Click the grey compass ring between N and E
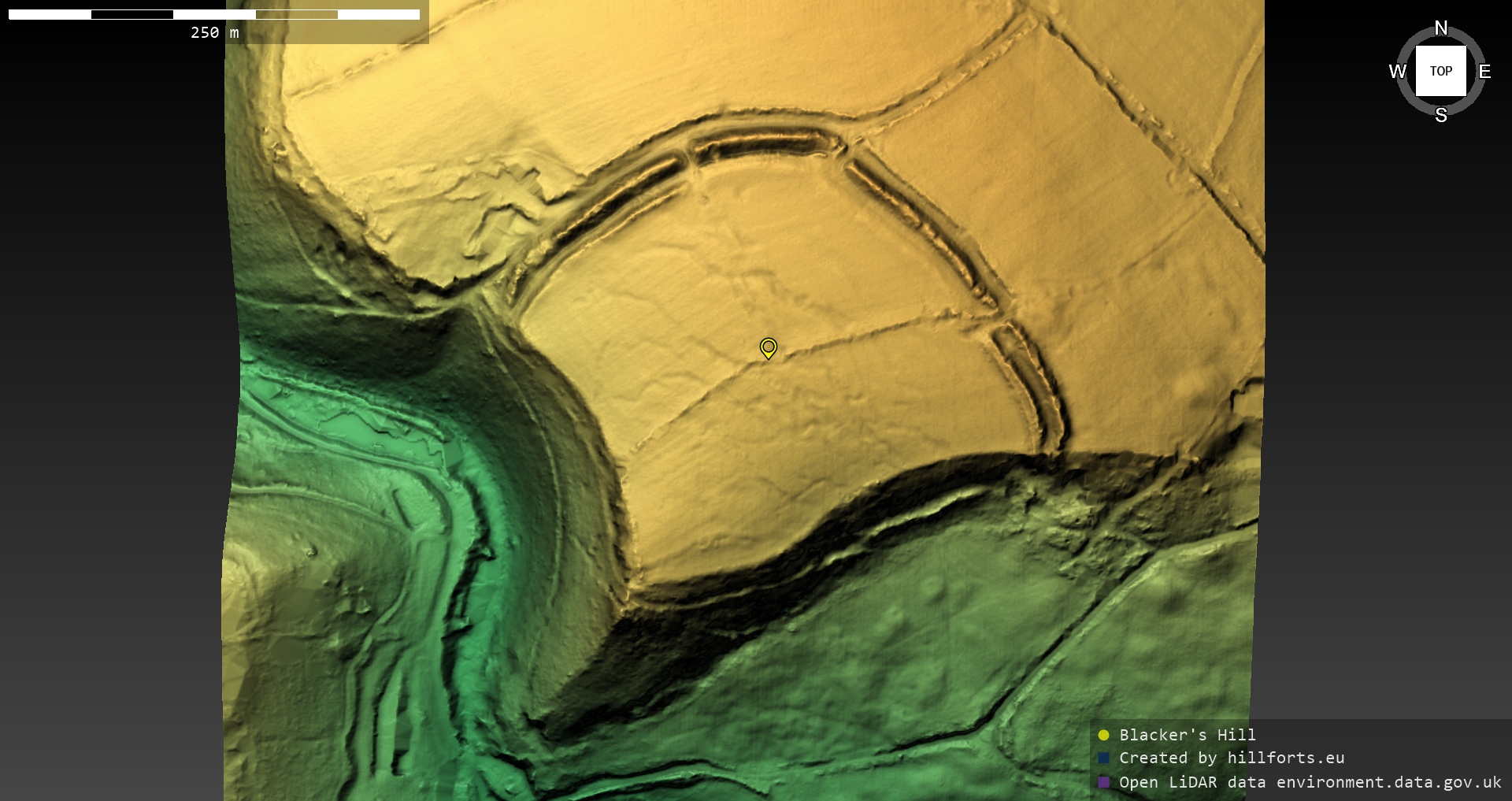Viewport: 1512px width, 801px height. click(x=1471, y=41)
